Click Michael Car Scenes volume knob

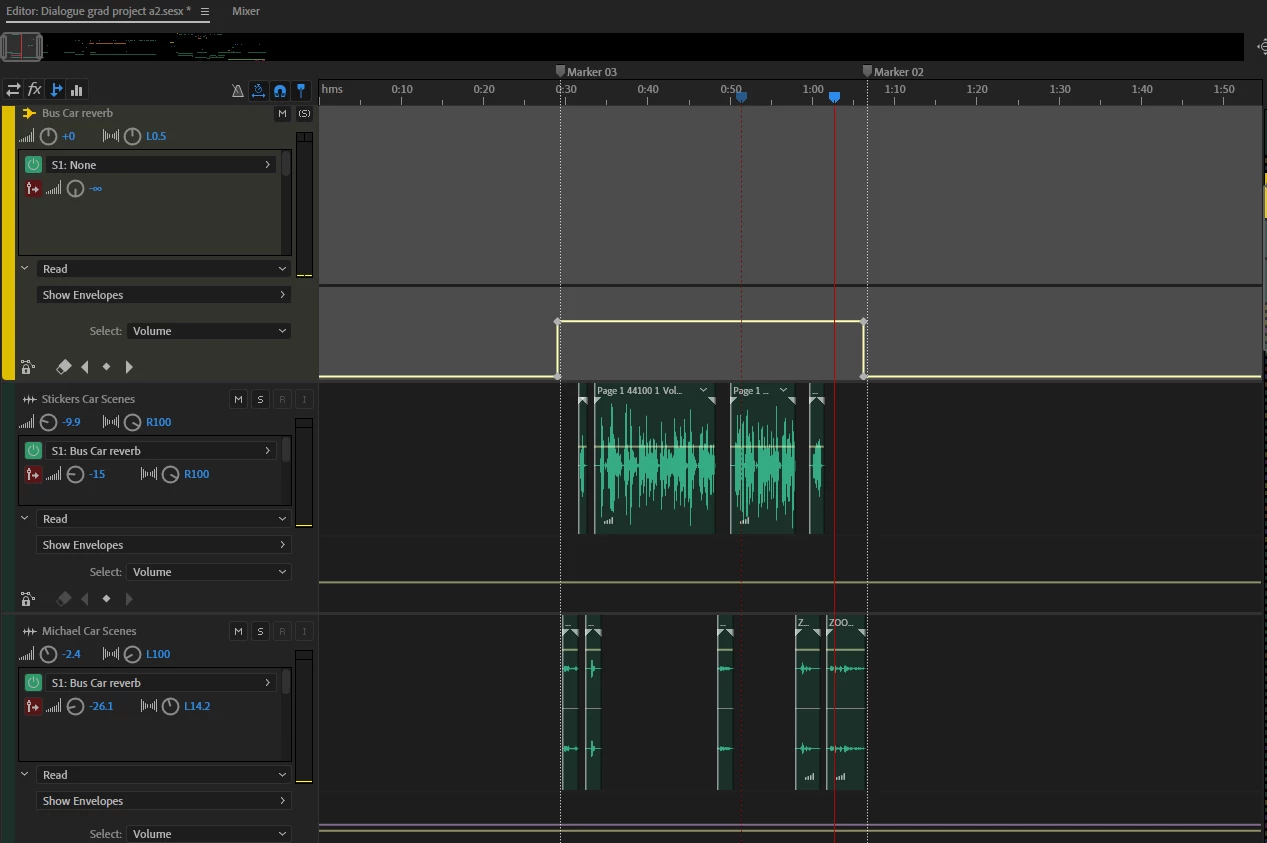click(x=48, y=654)
